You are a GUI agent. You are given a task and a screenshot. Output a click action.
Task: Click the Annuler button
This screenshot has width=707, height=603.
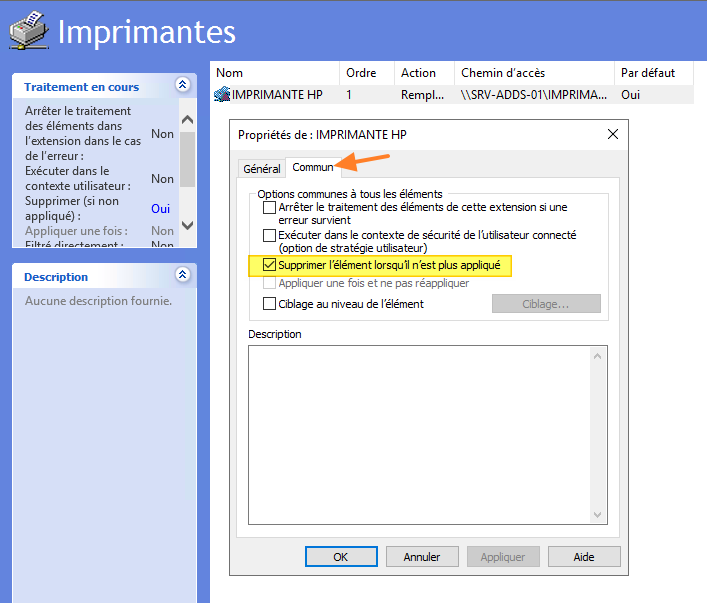[x=422, y=557]
